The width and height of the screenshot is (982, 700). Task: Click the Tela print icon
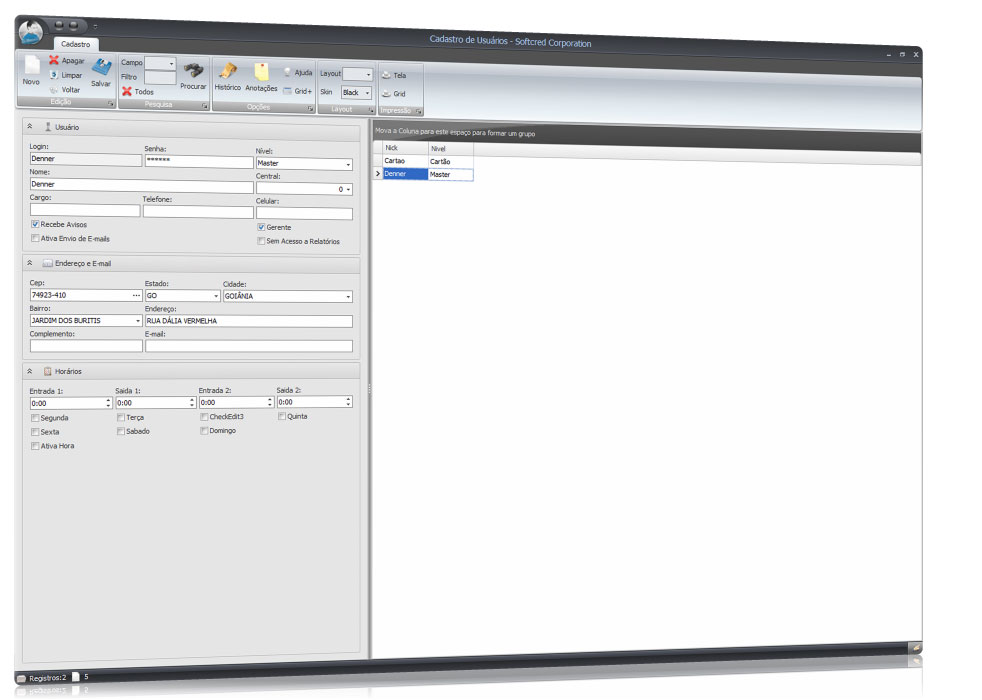[386, 75]
